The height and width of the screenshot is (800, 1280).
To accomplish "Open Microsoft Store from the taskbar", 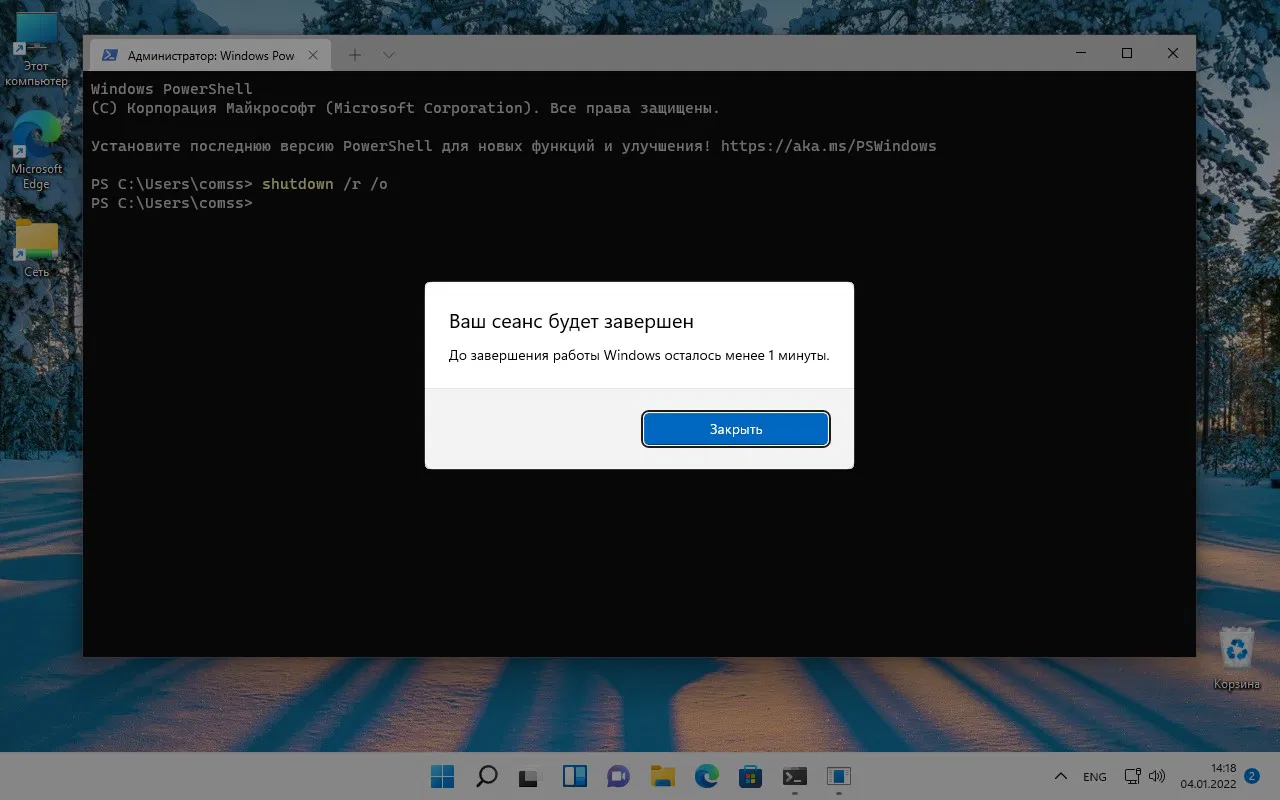I will [x=750, y=777].
